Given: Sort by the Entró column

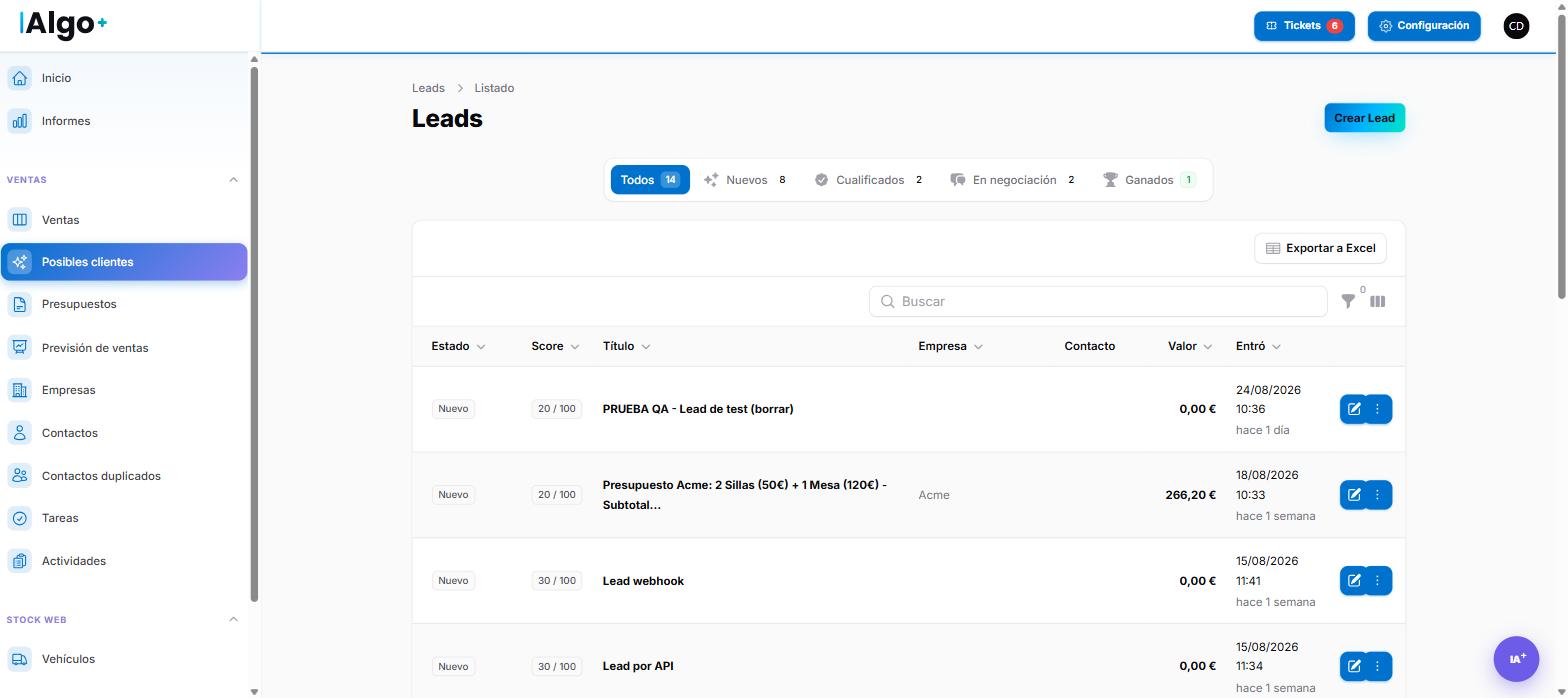Looking at the screenshot, I should [x=1258, y=346].
